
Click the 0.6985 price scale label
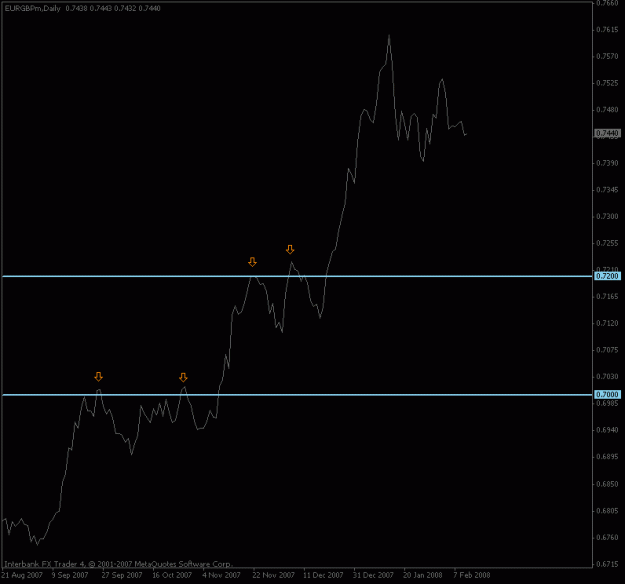(607, 403)
